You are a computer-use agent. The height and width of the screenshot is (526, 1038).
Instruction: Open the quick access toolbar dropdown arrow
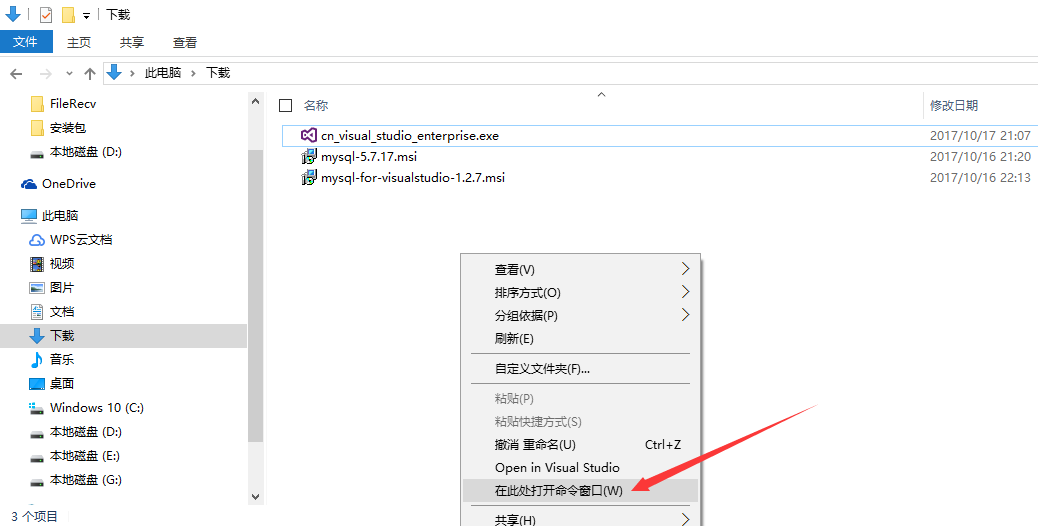click(87, 16)
